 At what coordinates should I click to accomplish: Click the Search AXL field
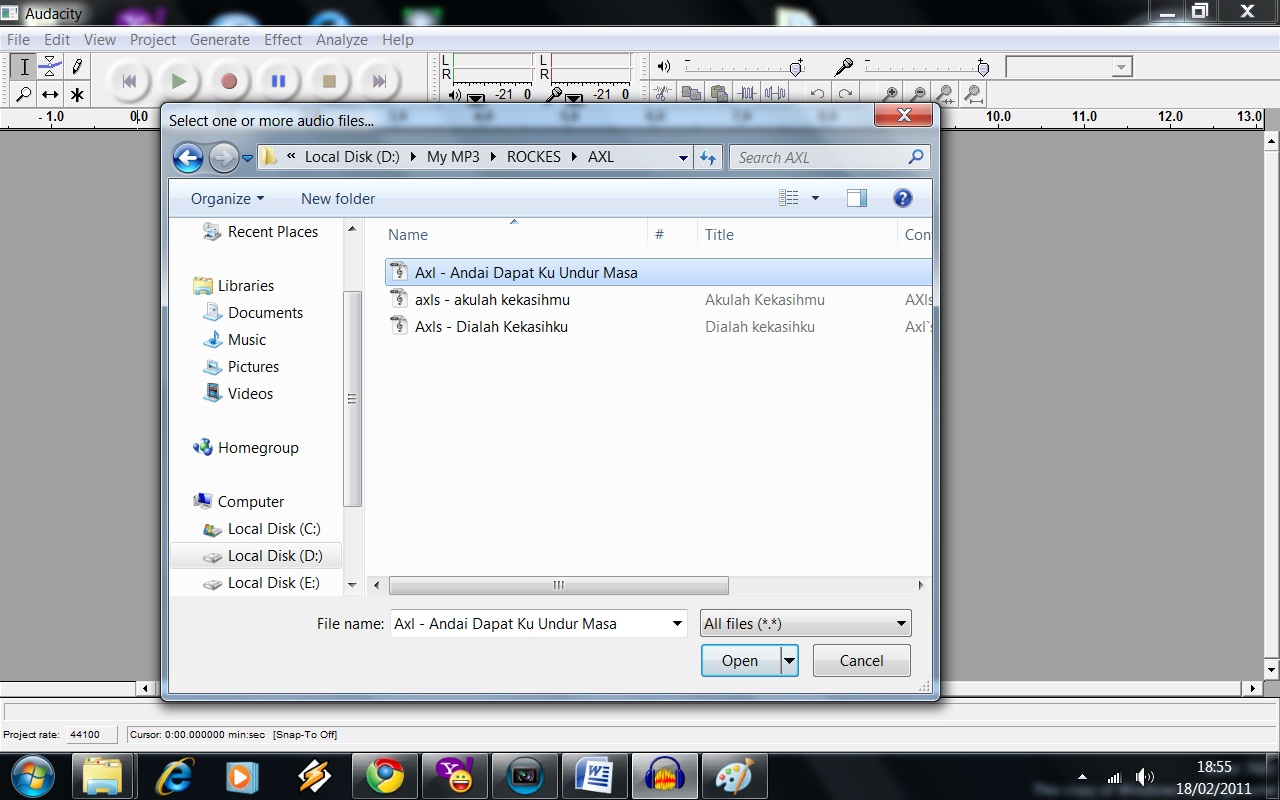click(x=830, y=158)
